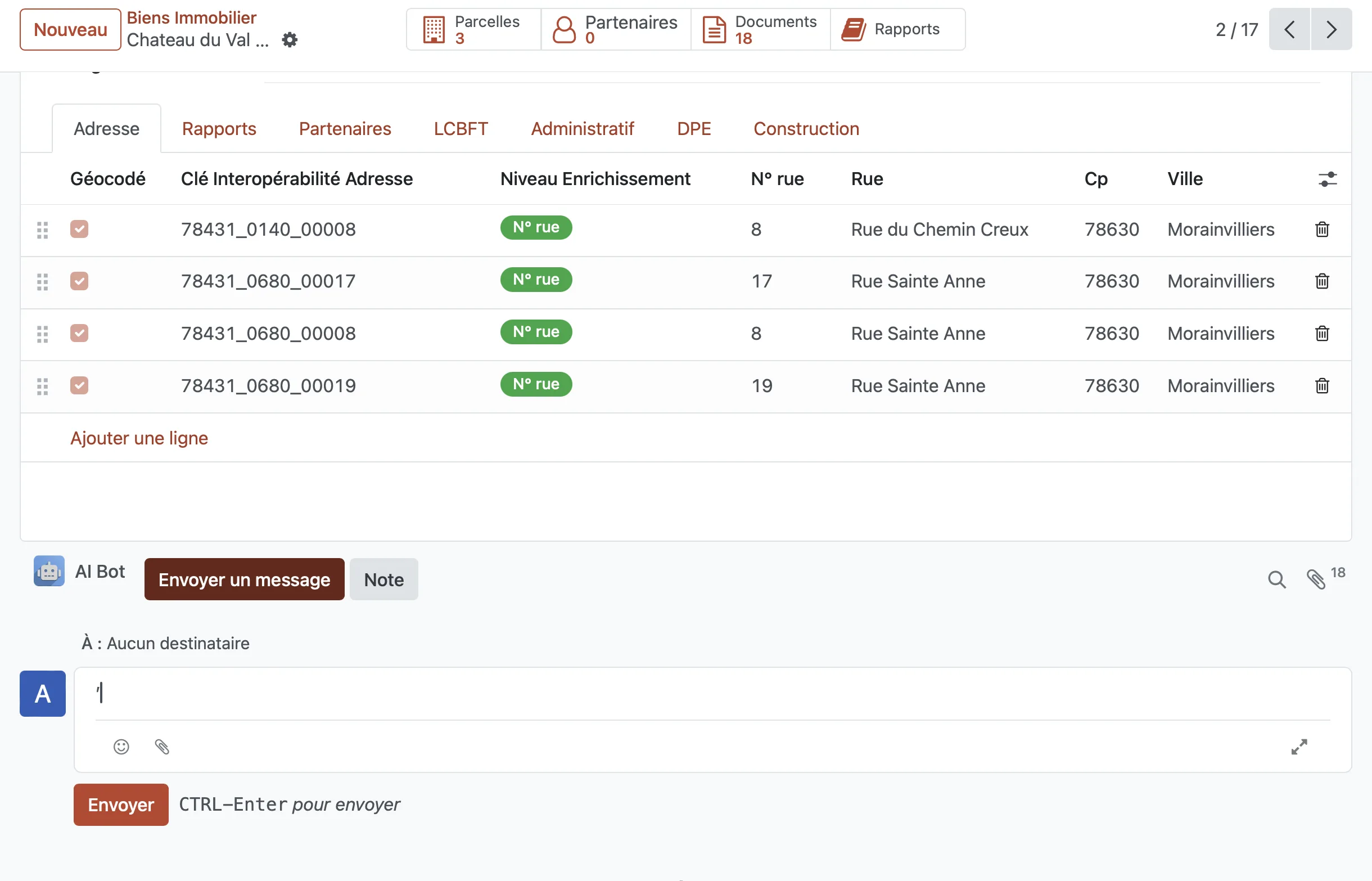
Task: Switch to the Note composer
Action: point(383,579)
